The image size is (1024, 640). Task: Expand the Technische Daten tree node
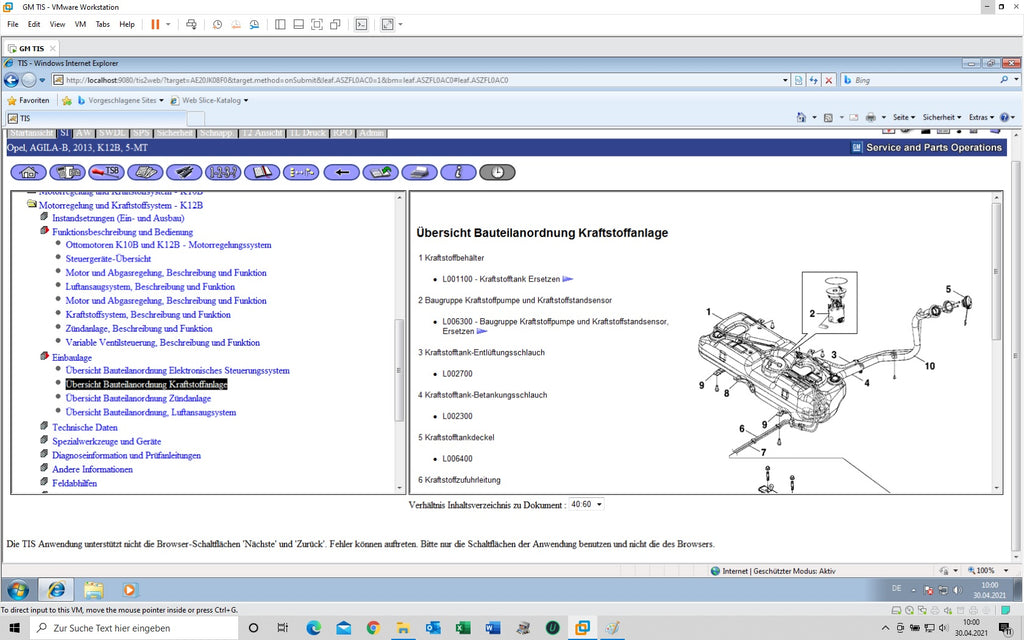[44, 426]
